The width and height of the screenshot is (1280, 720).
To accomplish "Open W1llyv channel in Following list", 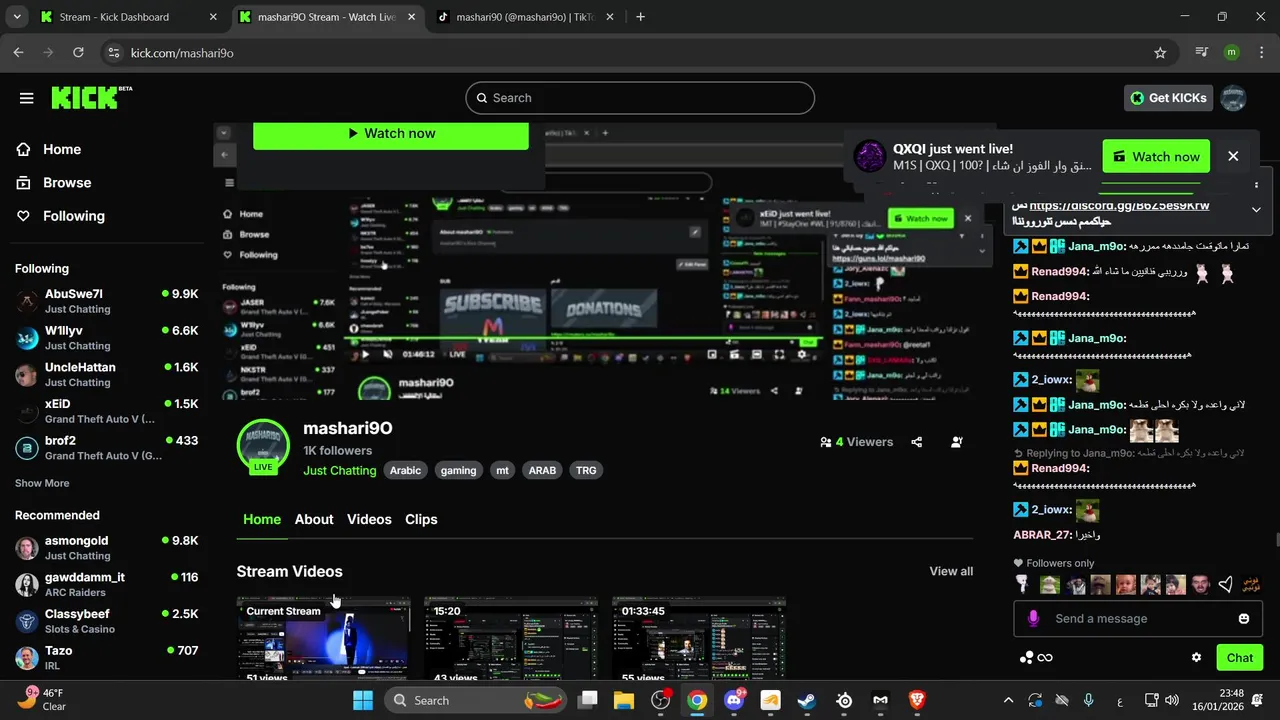I will coord(106,338).
